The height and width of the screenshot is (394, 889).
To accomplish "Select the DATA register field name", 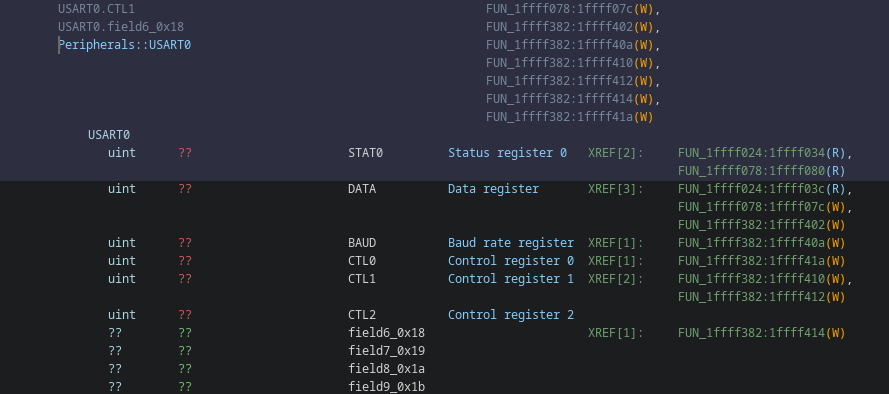I will 362,189.
